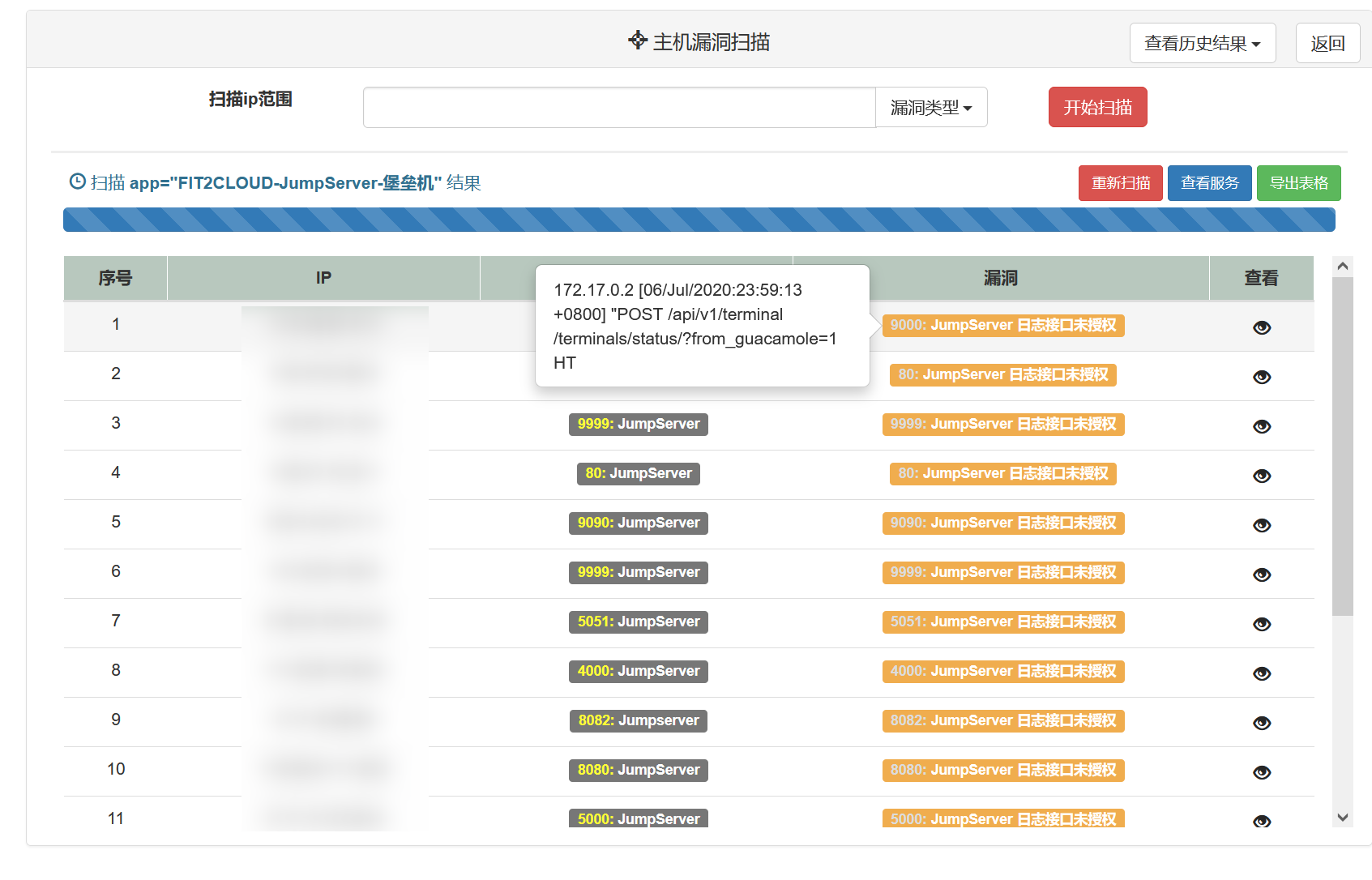Click vulnerability tag 9090: JumpServer 日志接口未授权
The height and width of the screenshot is (880, 1372).
tap(1003, 523)
